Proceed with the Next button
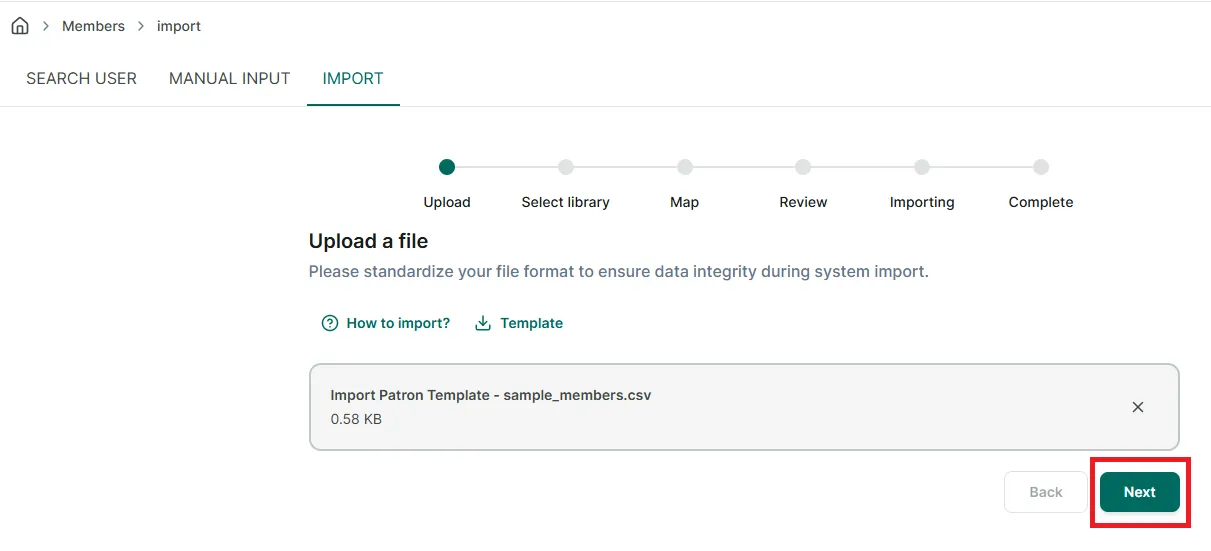 pyautogui.click(x=1140, y=492)
